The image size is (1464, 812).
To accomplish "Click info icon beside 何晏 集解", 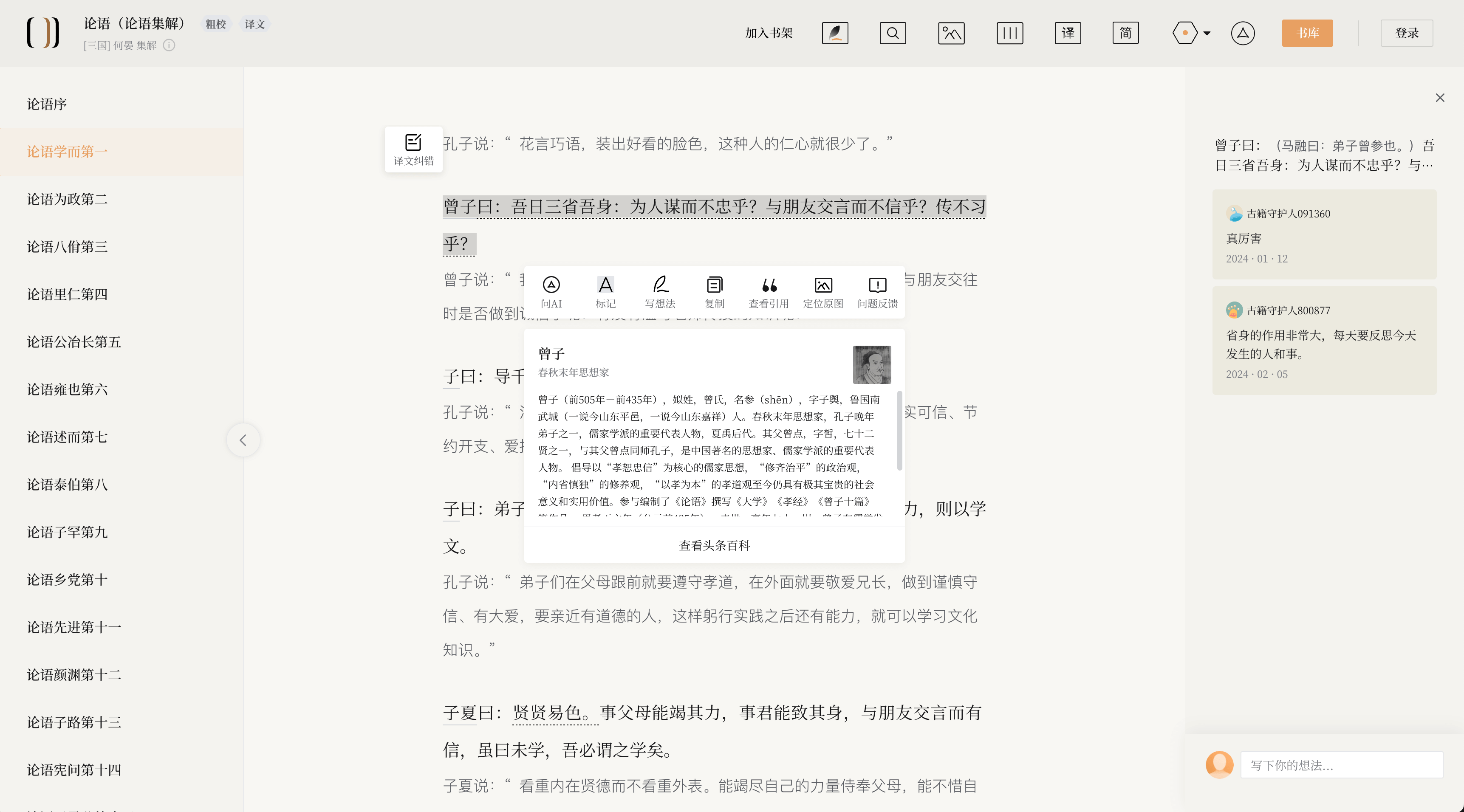I will coord(169,45).
